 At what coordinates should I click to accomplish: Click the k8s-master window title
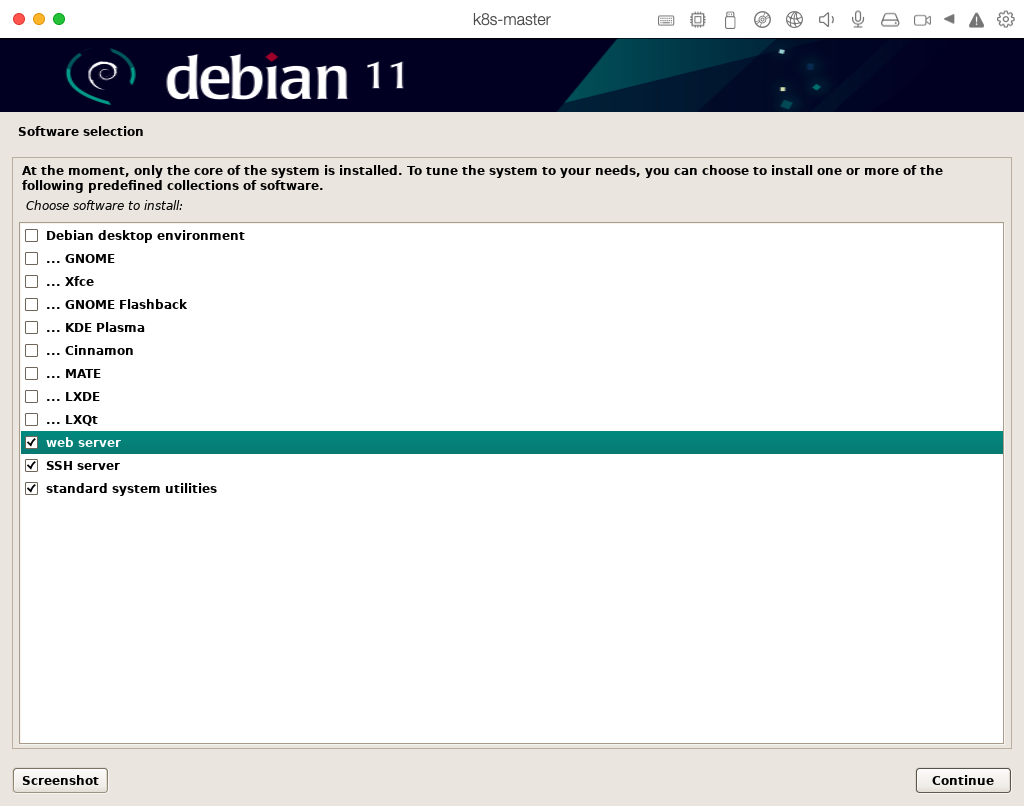[x=511, y=20]
